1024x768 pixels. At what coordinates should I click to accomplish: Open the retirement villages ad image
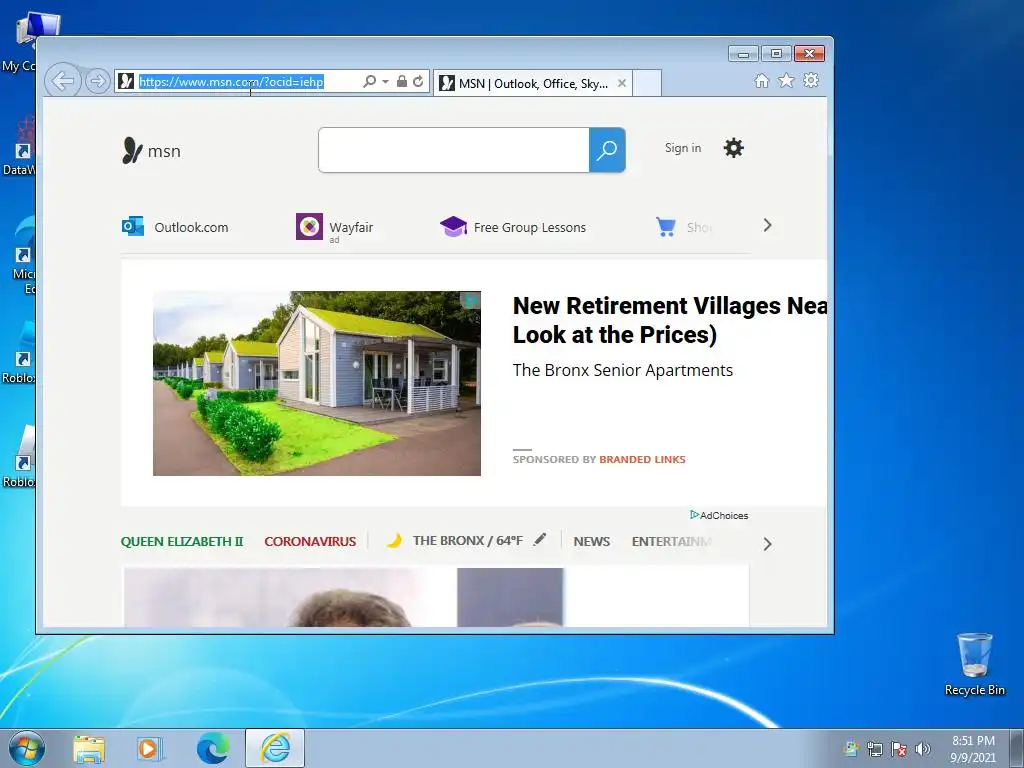pyautogui.click(x=317, y=383)
